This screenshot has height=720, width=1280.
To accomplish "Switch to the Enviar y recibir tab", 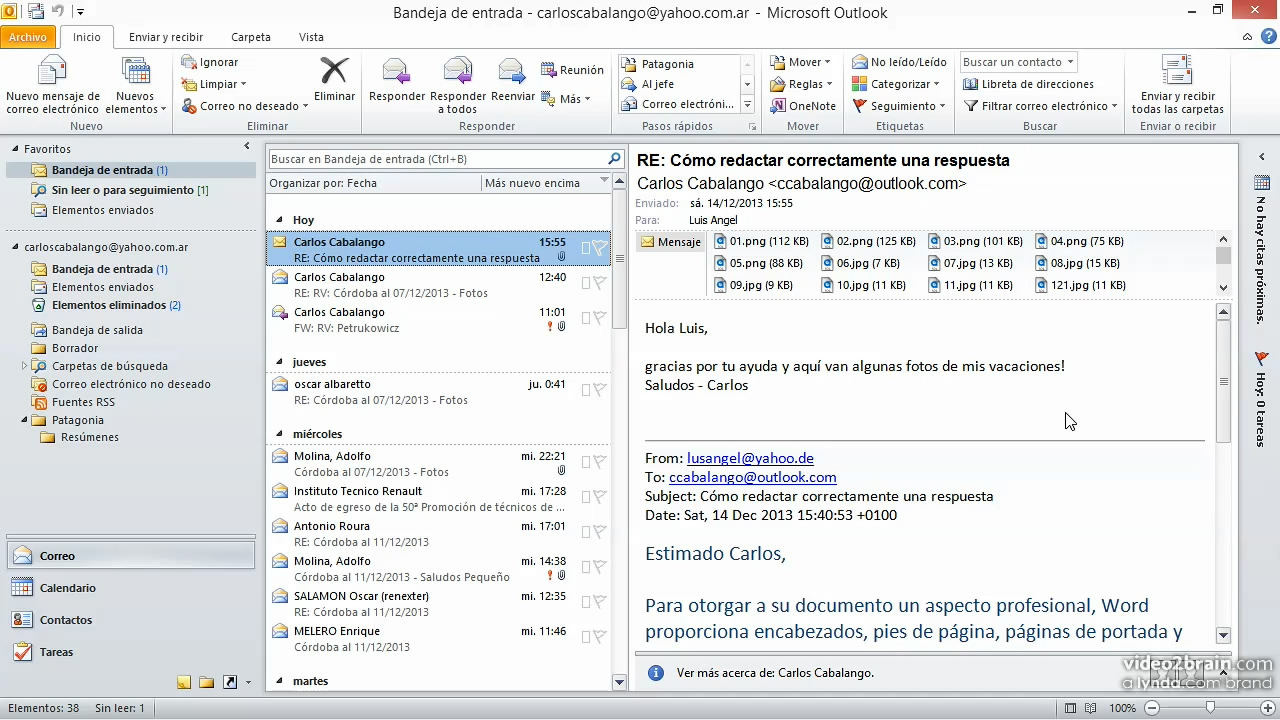I will tap(166, 37).
